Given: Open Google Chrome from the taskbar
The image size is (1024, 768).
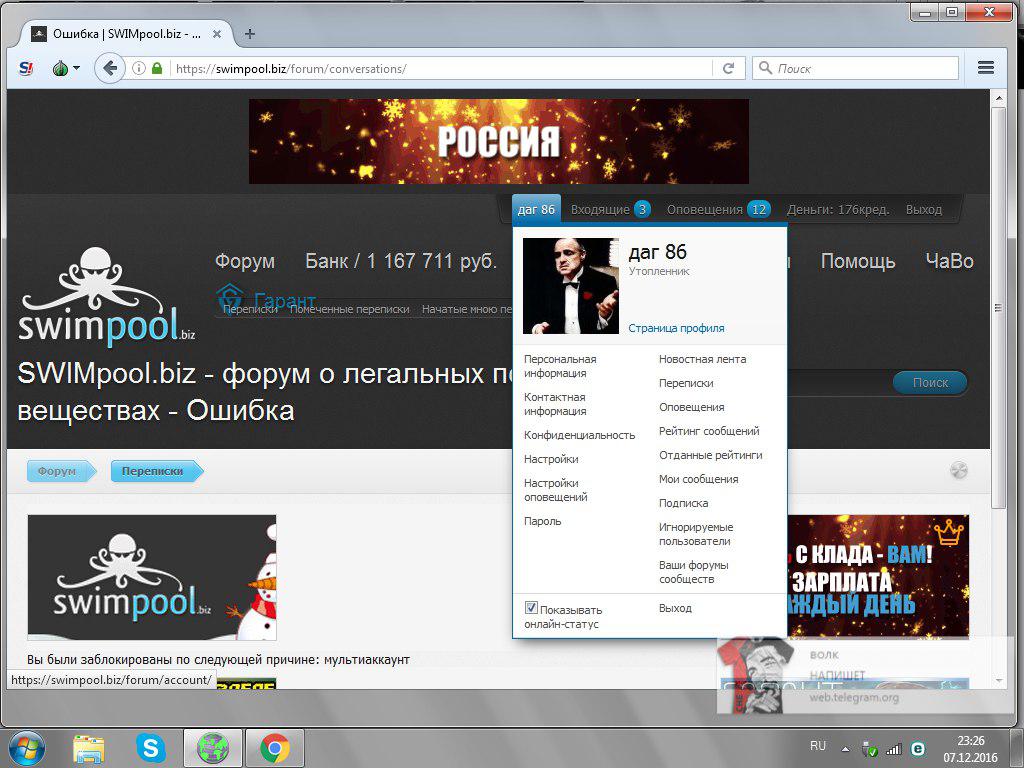Looking at the screenshot, I should 275,748.
